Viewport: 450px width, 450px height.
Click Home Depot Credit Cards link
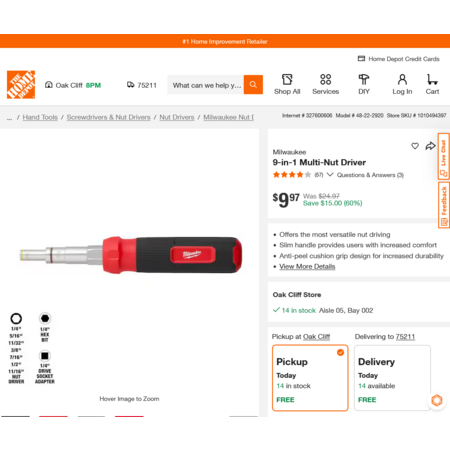[x=399, y=59]
